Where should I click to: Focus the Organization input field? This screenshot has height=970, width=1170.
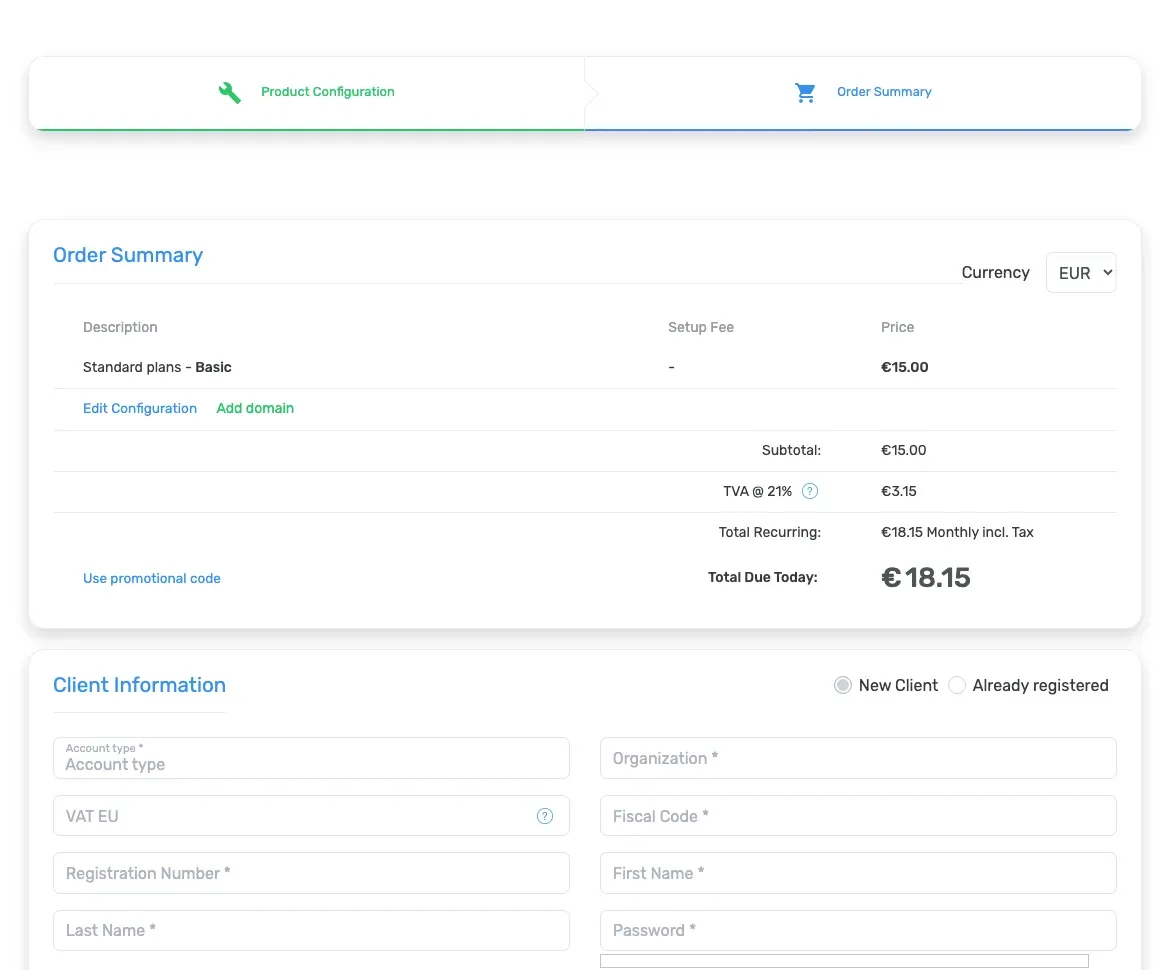pos(858,758)
